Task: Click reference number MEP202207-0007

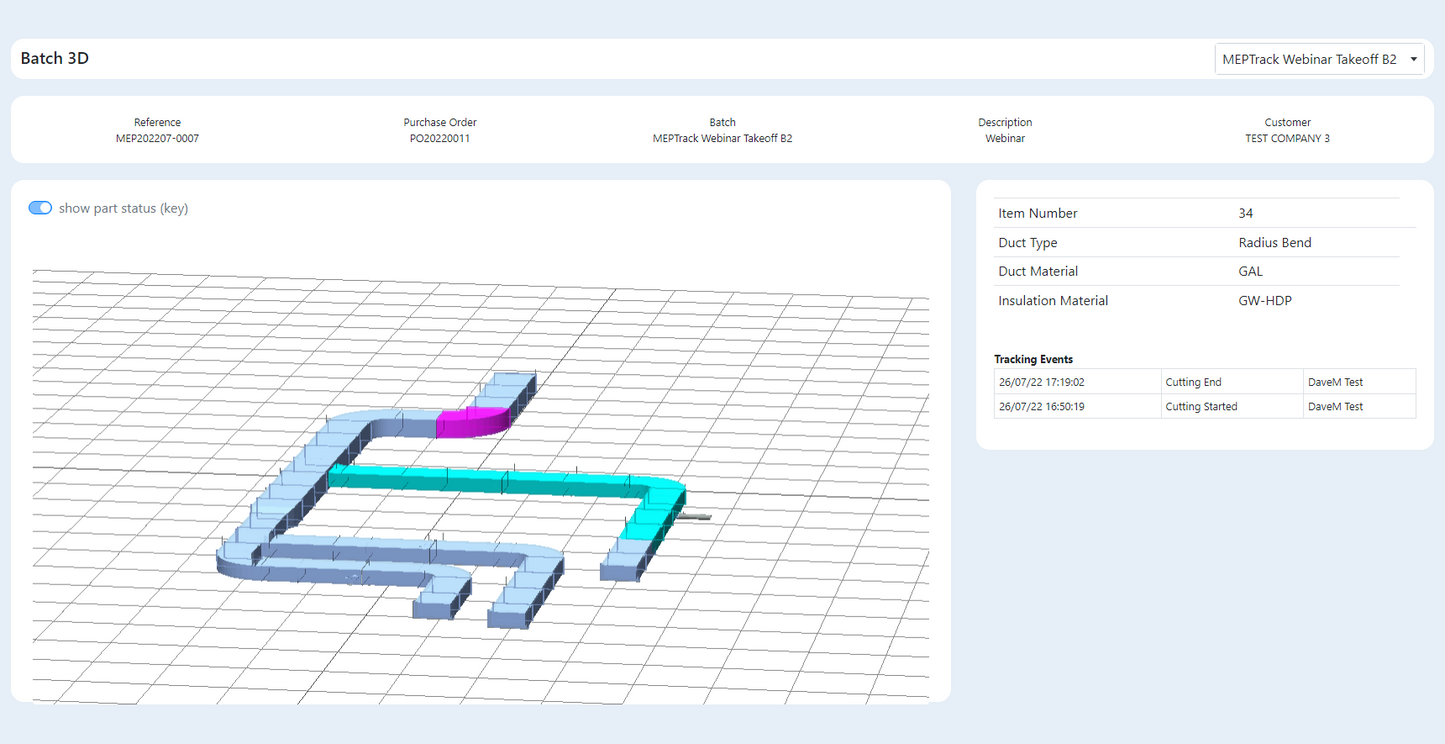Action: coord(157,139)
